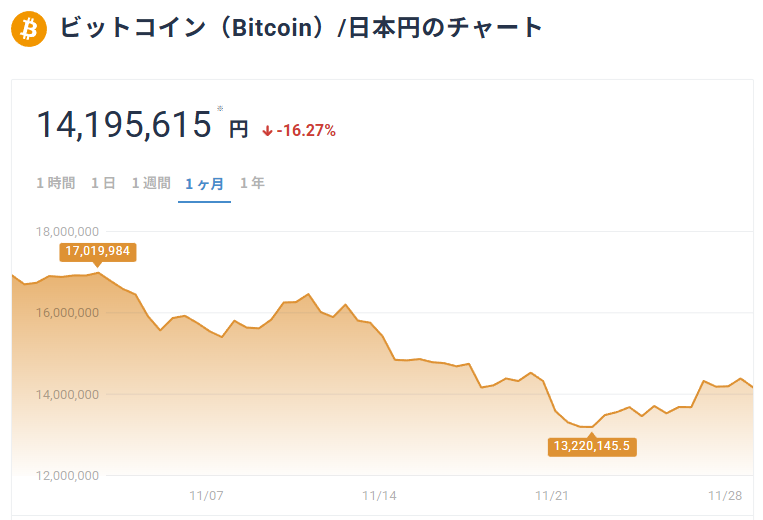Click the 17,019,984 high price marker
Viewport: 763px width, 520px height.
97,251
